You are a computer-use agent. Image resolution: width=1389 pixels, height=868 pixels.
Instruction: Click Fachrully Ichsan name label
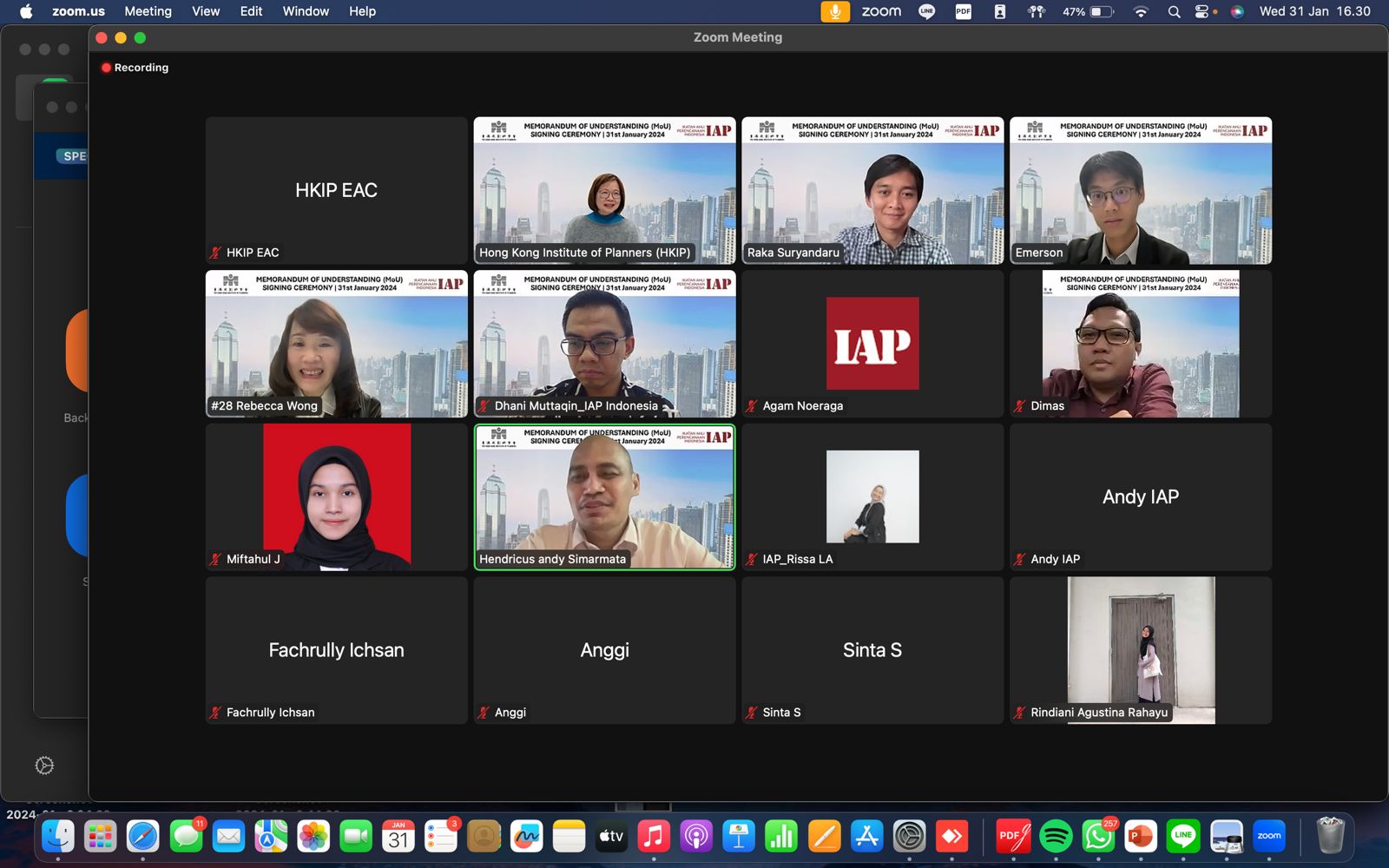click(x=270, y=713)
